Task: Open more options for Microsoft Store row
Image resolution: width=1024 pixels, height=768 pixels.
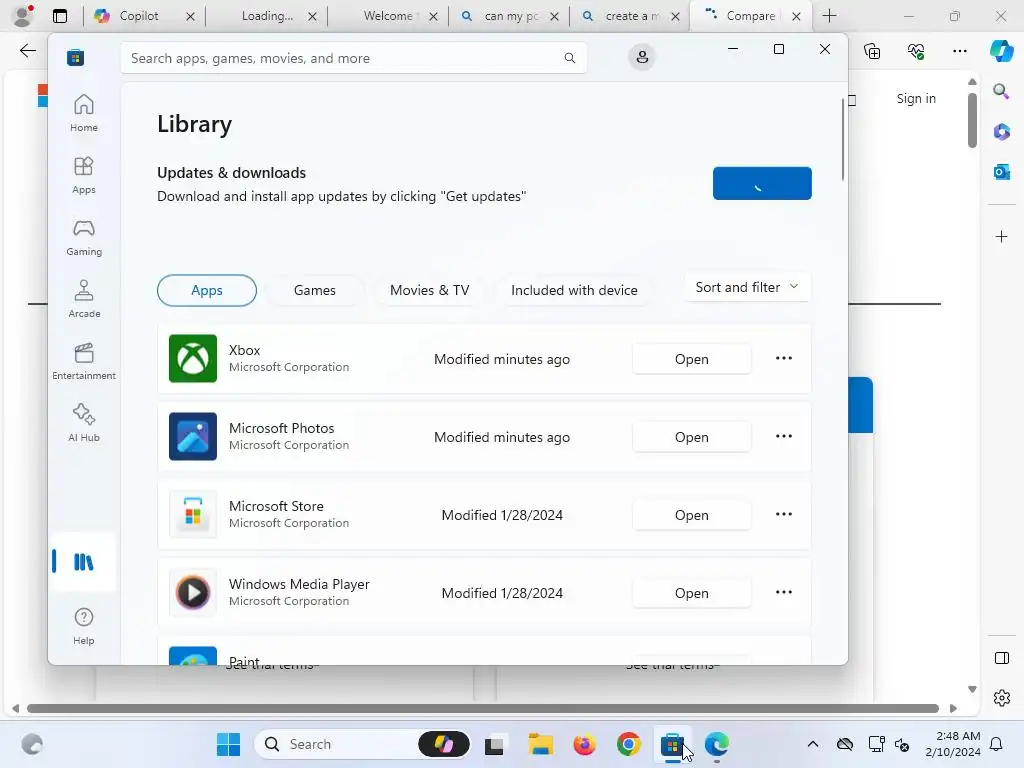Action: tap(784, 515)
